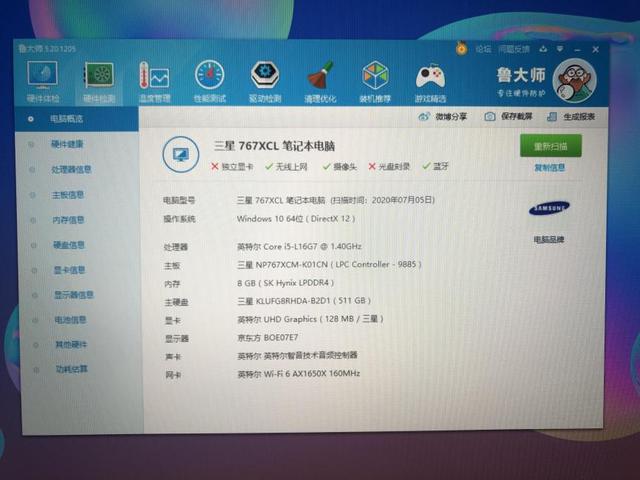Select 显卡信息 in the sidebar

tap(69, 270)
